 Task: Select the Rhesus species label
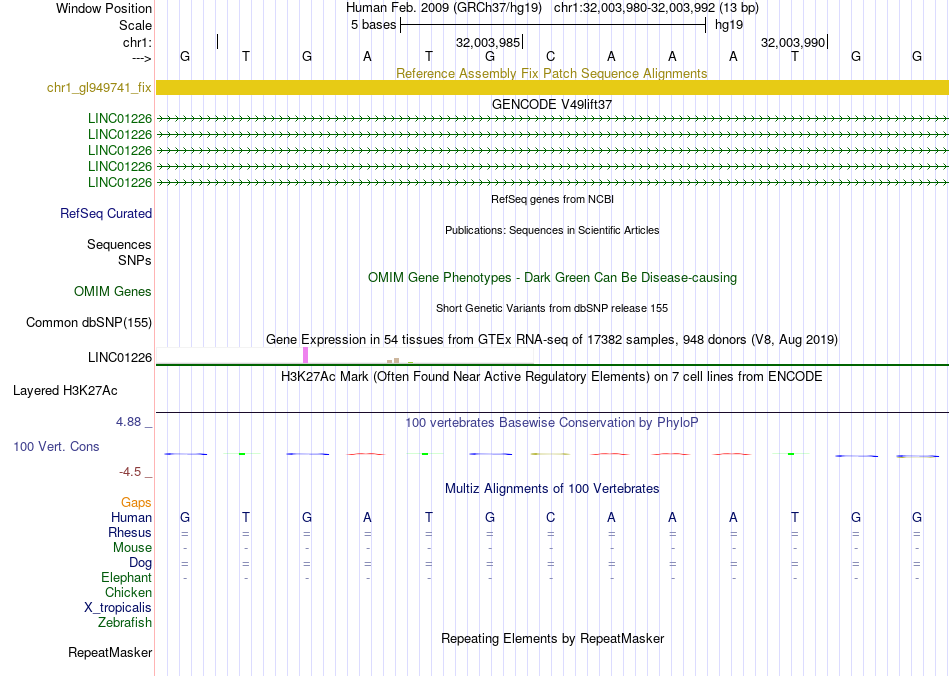pyautogui.click(x=130, y=532)
